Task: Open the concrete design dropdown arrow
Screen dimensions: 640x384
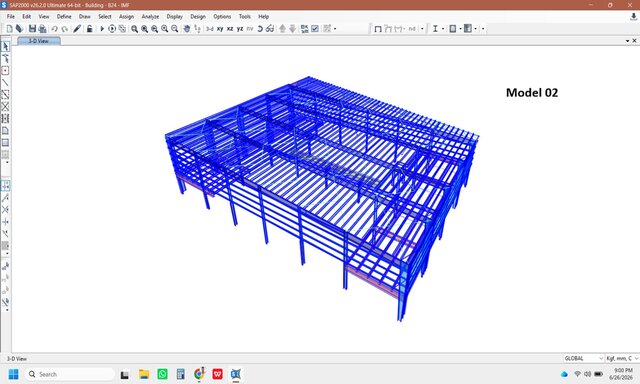Action: click(x=460, y=29)
